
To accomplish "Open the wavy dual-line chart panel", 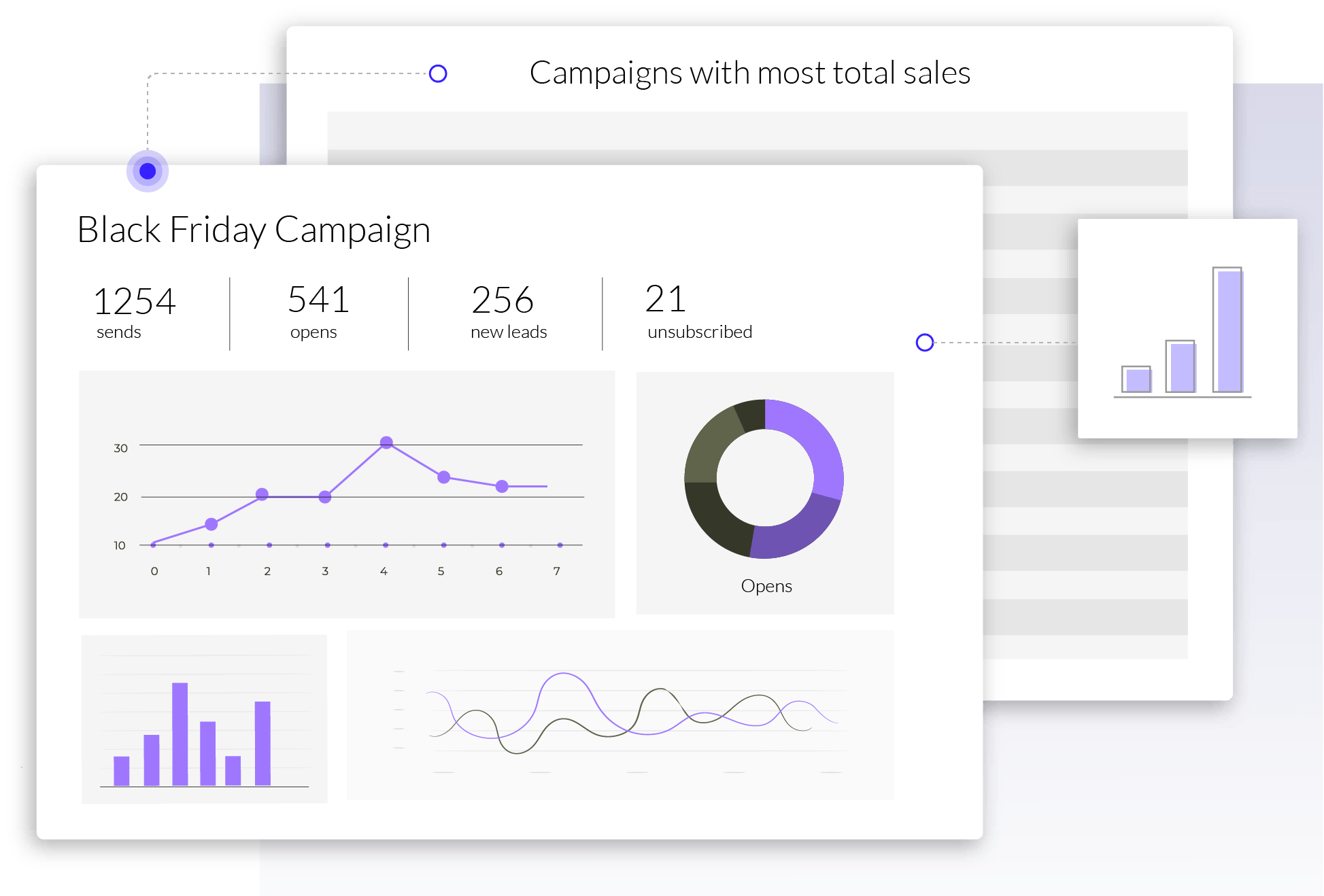I will (x=619, y=714).
